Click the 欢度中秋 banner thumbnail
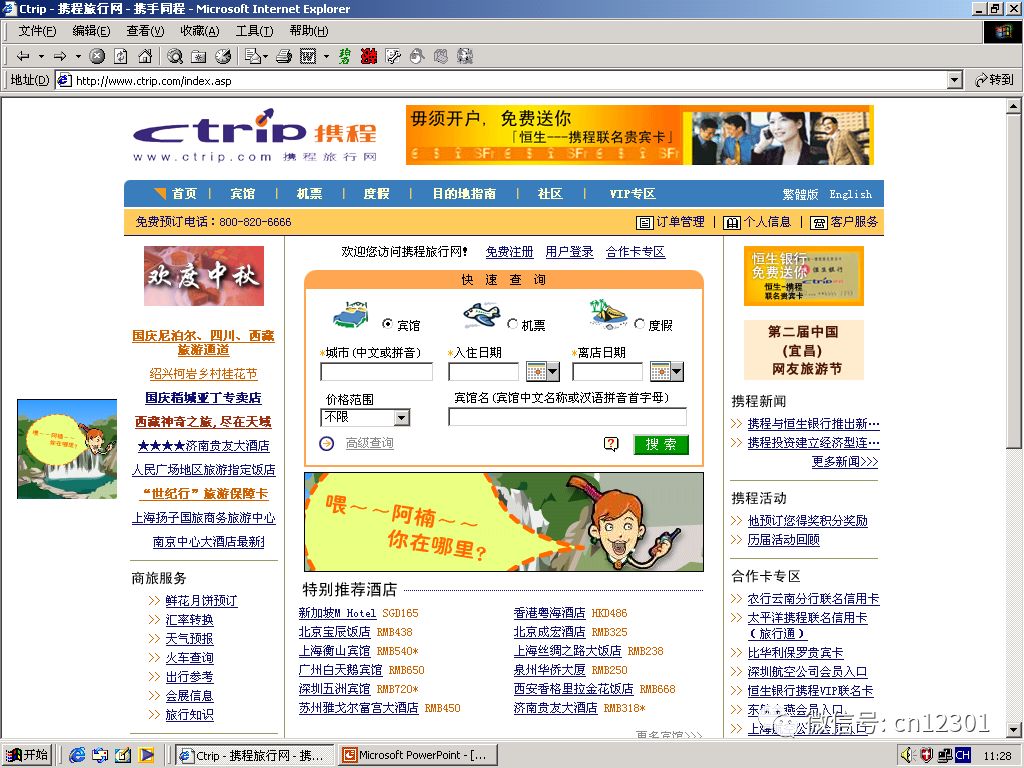 204,276
